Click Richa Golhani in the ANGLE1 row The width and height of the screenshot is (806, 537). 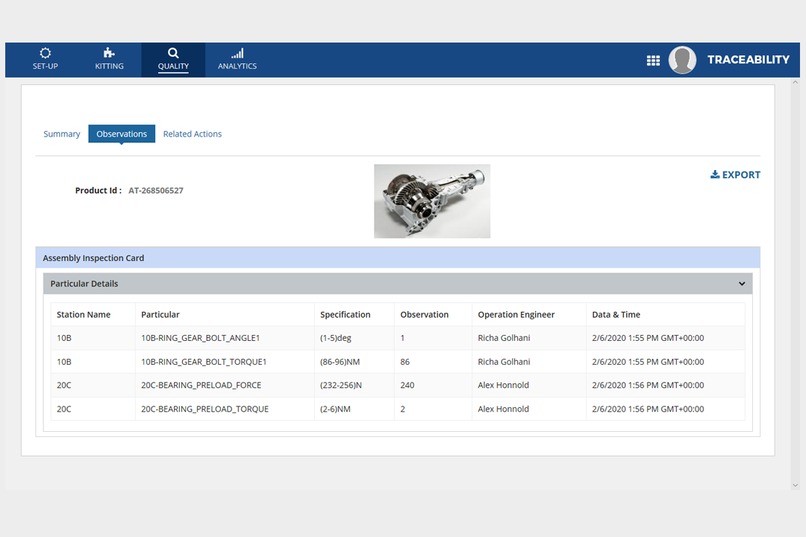point(504,338)
